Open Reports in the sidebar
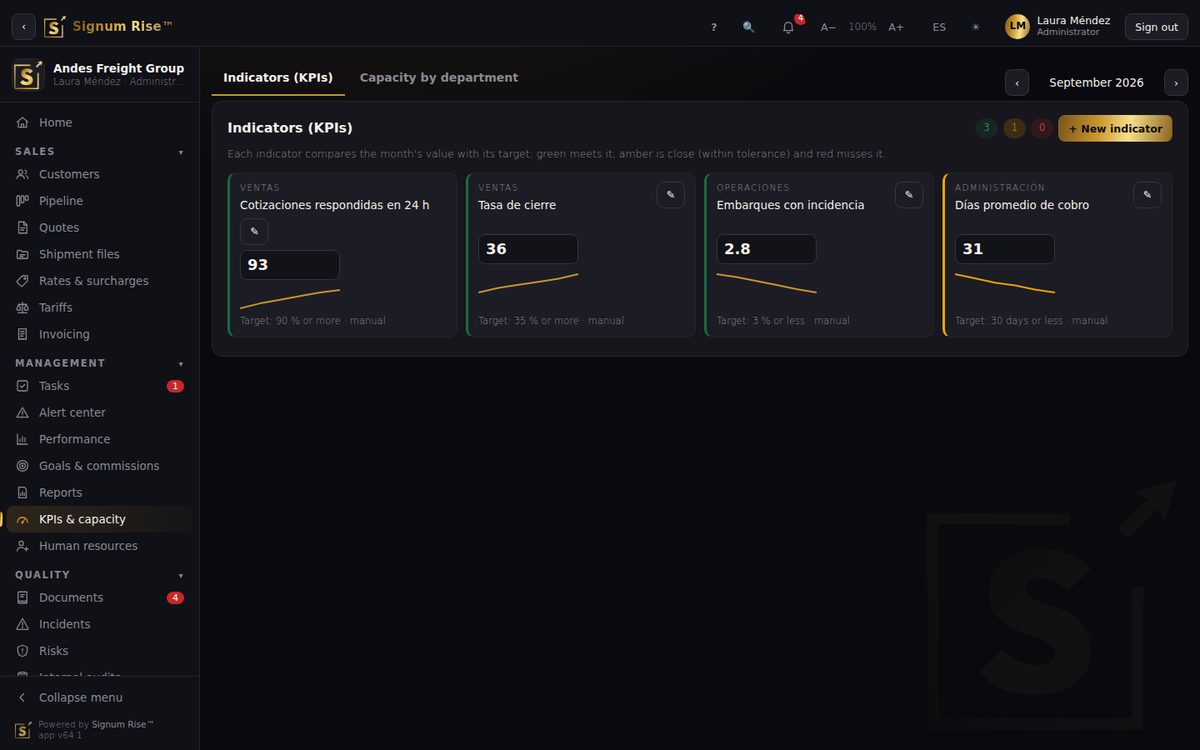This screenshot has width=1200, height=750. (100, 492)
